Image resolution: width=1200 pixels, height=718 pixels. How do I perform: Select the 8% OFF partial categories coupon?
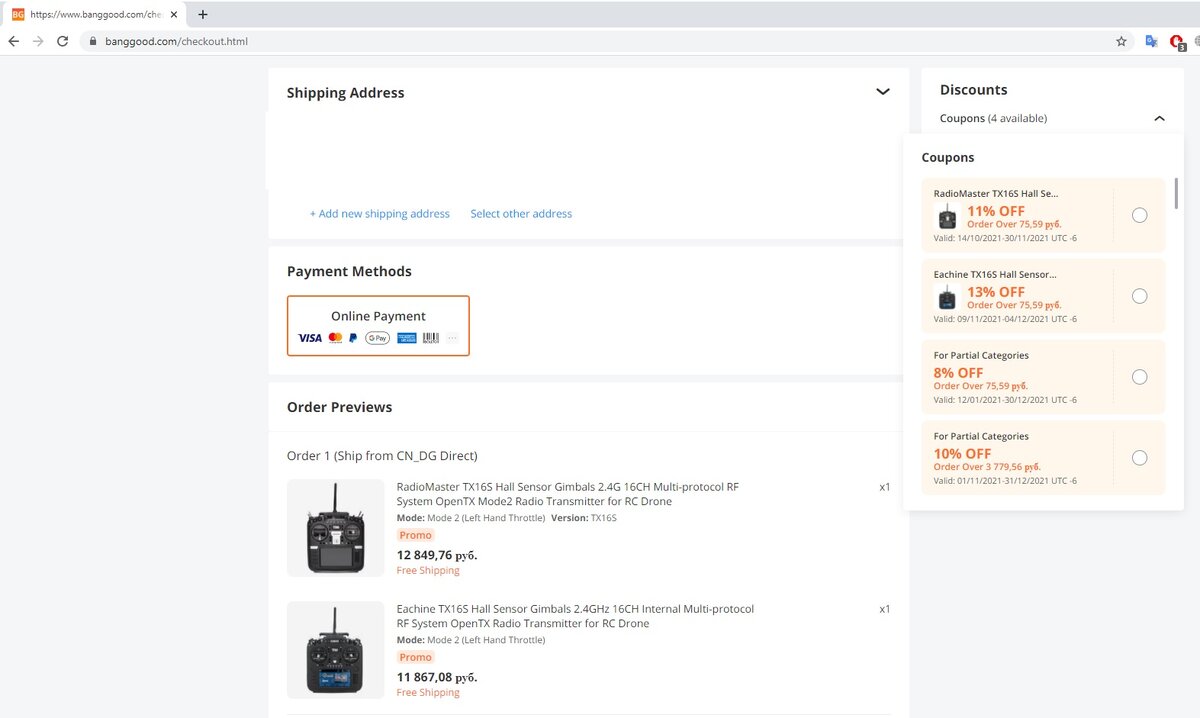click(1139, 377)
